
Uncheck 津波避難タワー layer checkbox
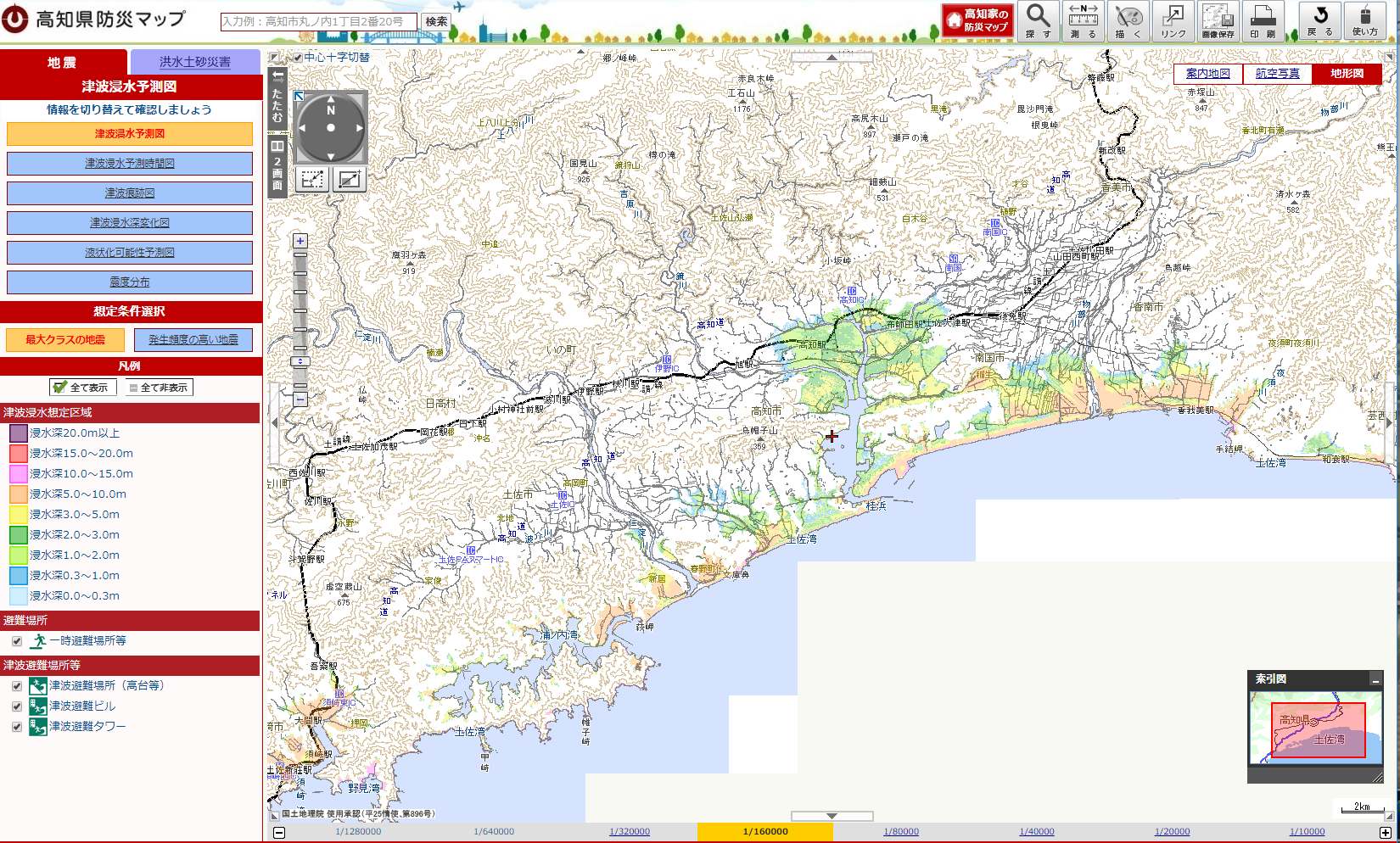click(17, 727)
